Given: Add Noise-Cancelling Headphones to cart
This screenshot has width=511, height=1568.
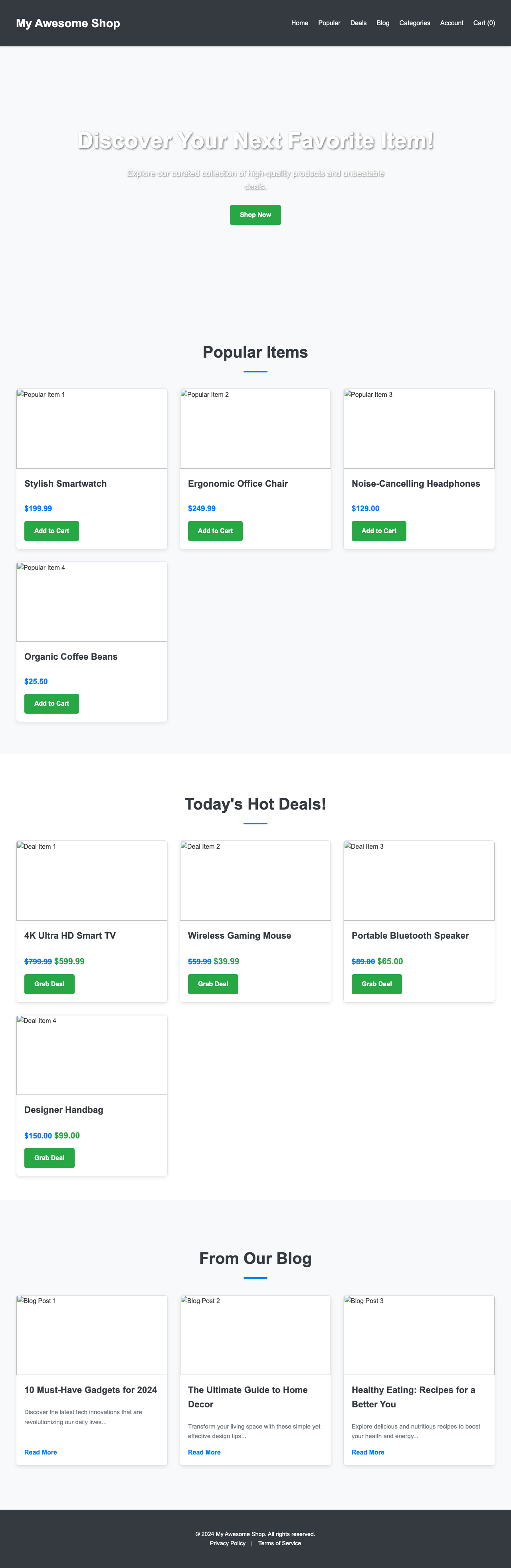Looking at the screenshot, I should click(x=378, y=531).
